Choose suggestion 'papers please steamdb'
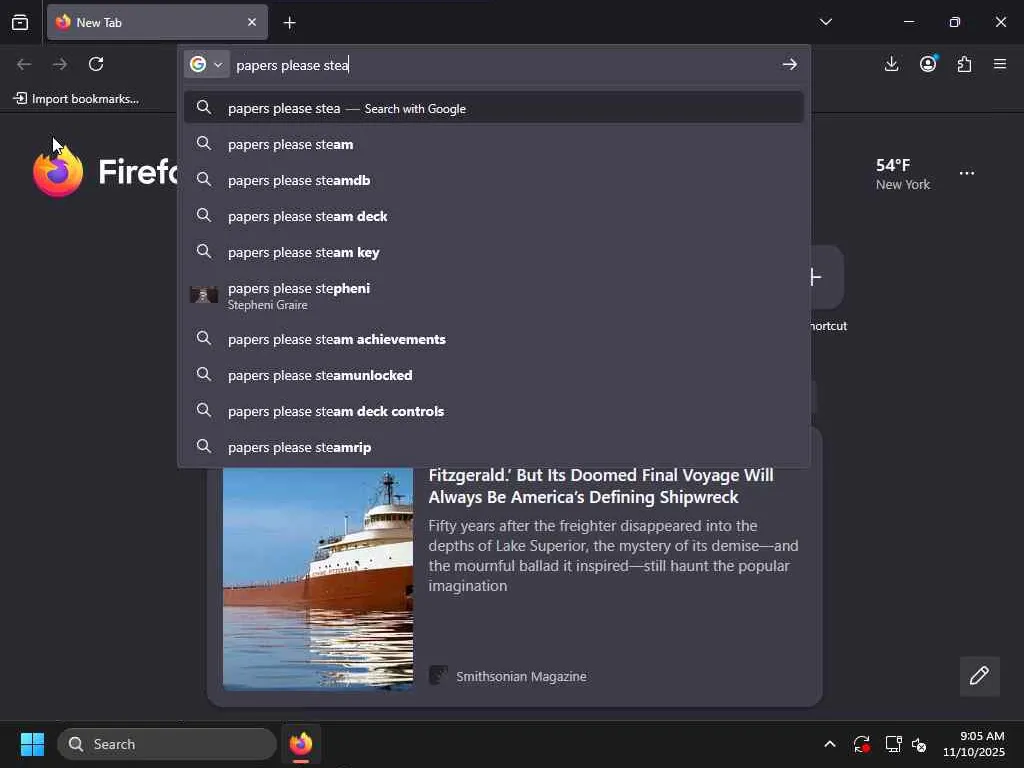 tap(494, 180)
